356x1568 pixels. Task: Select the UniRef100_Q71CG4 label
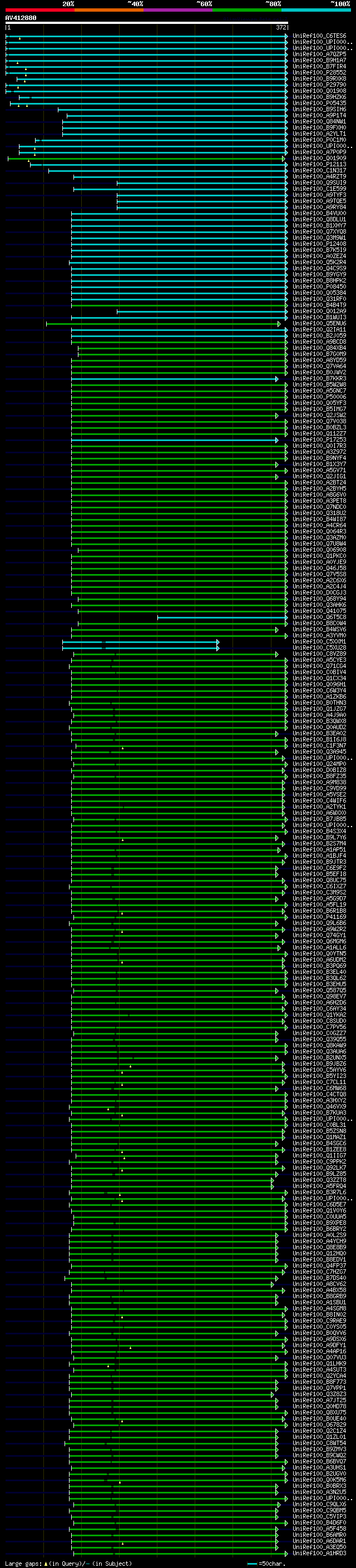(319, 666)
